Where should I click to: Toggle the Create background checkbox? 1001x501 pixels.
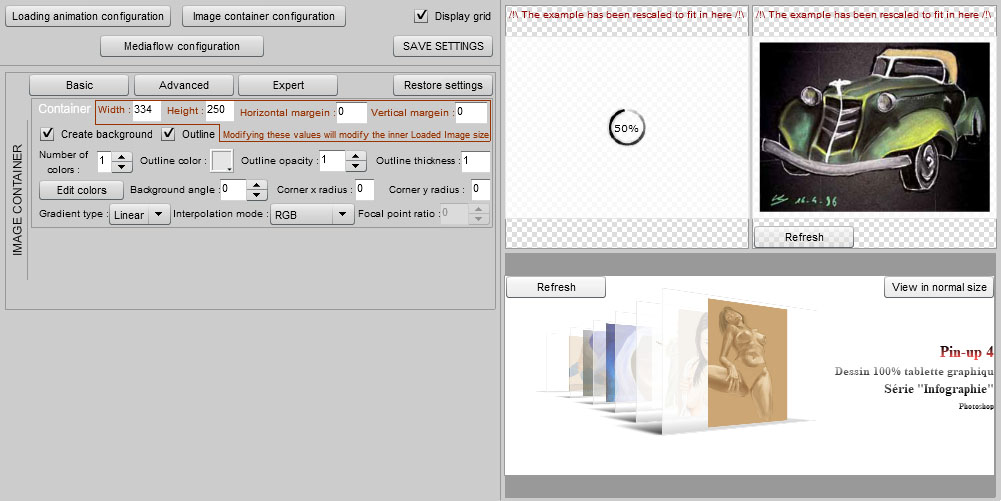pos(47,133)
